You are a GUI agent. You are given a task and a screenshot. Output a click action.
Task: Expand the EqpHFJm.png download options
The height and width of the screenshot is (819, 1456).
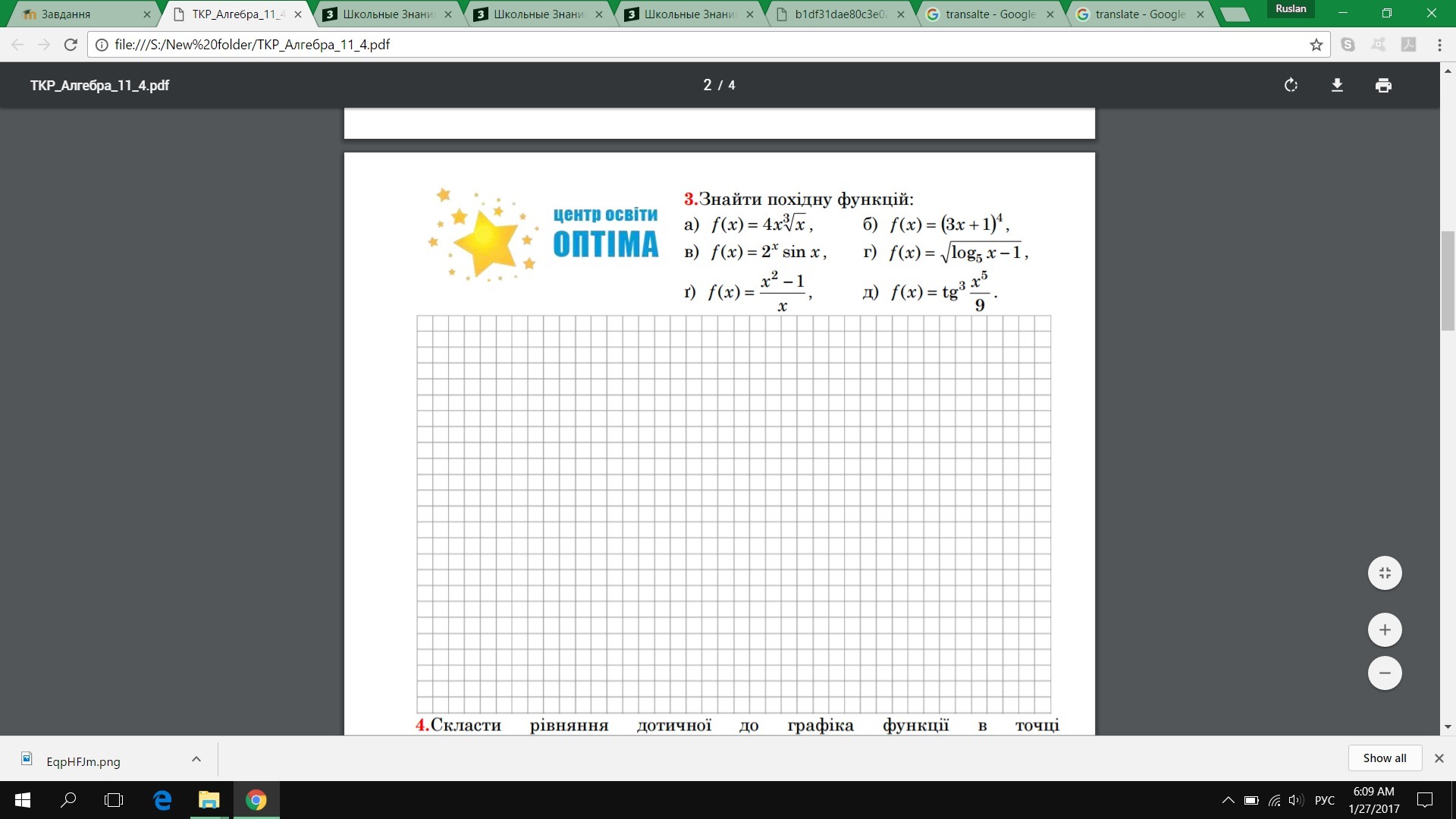tap(196, 759)
